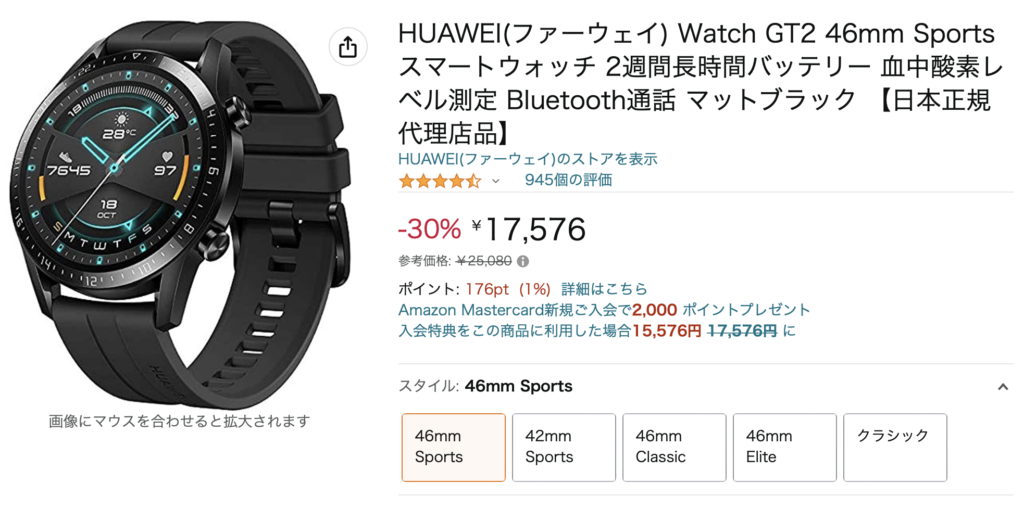
Task: Choose the 46mm Classic style
Action: pos(674,447)
